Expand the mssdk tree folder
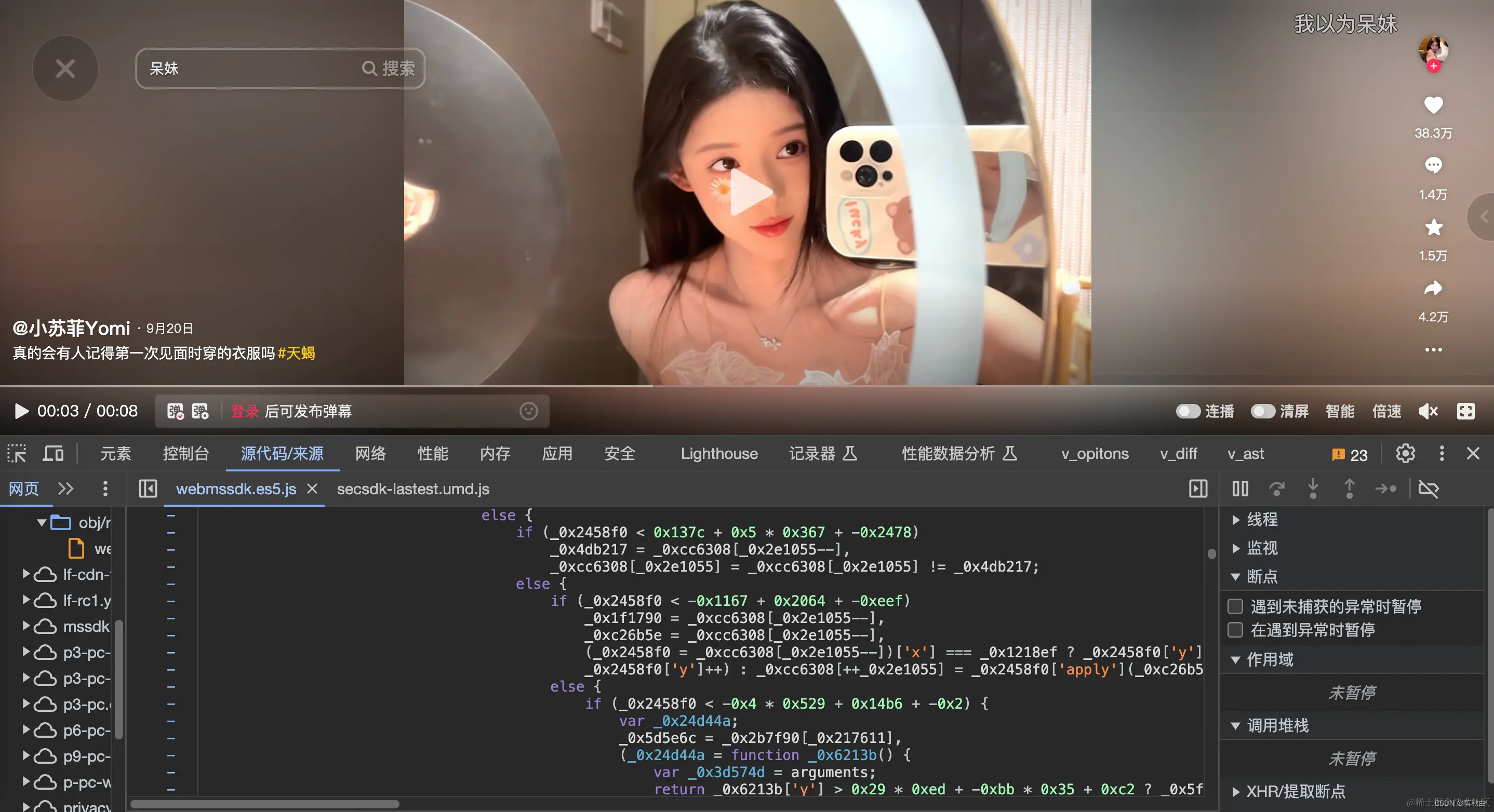 click(26, 626)
